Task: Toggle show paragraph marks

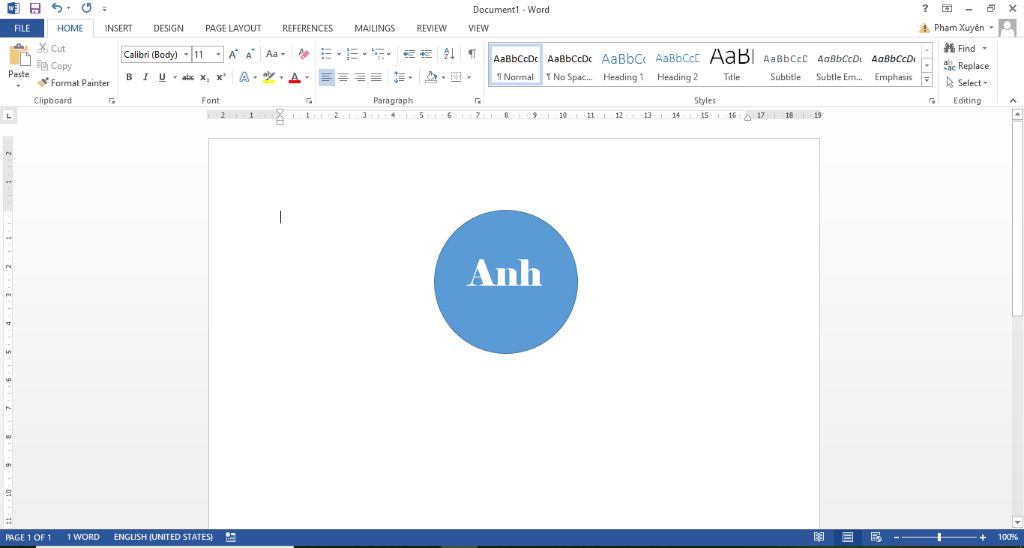Action: 472,54
